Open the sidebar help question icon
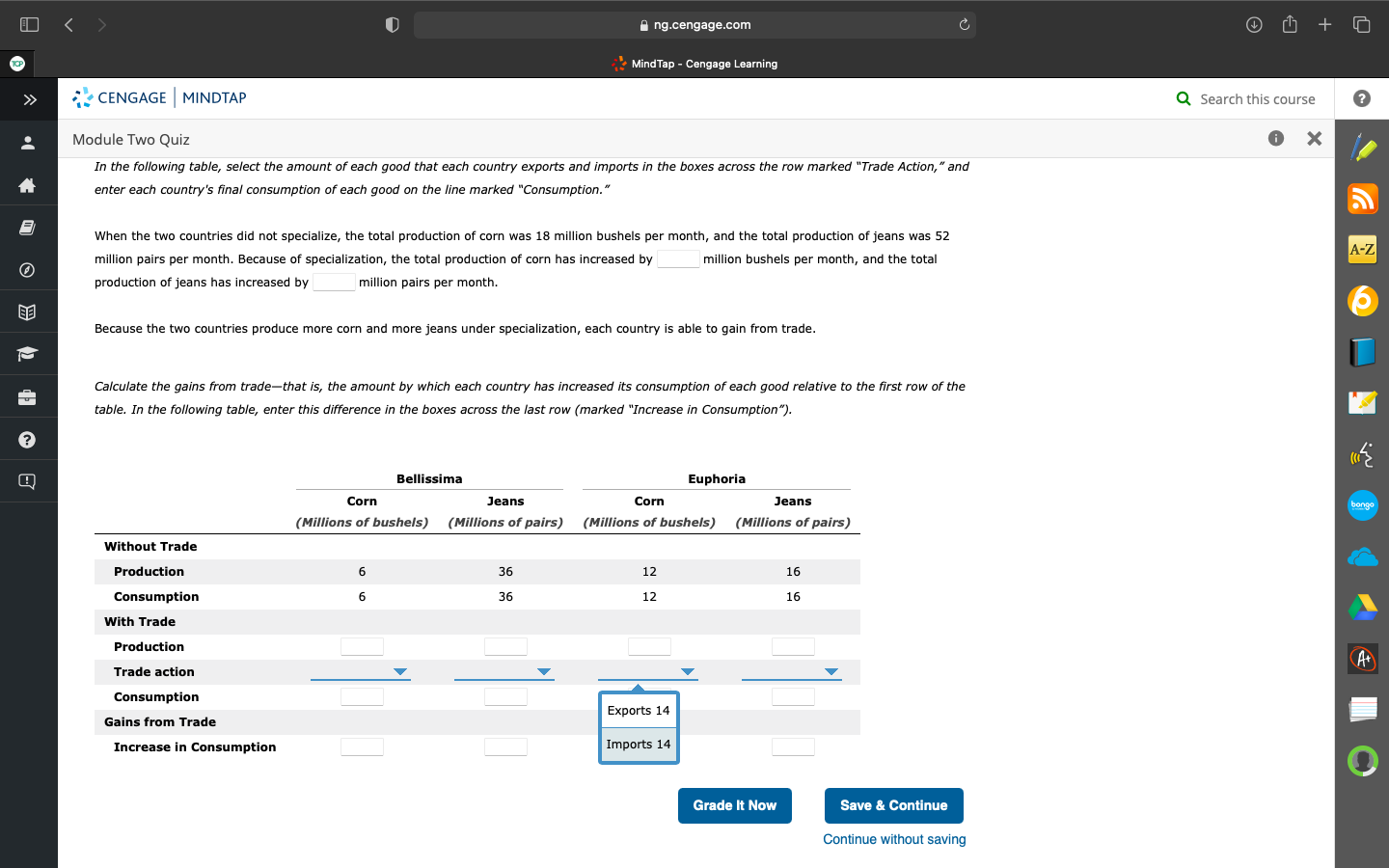Image resolution: width=1389 pixels, height=868 pixels. [27, 440]
